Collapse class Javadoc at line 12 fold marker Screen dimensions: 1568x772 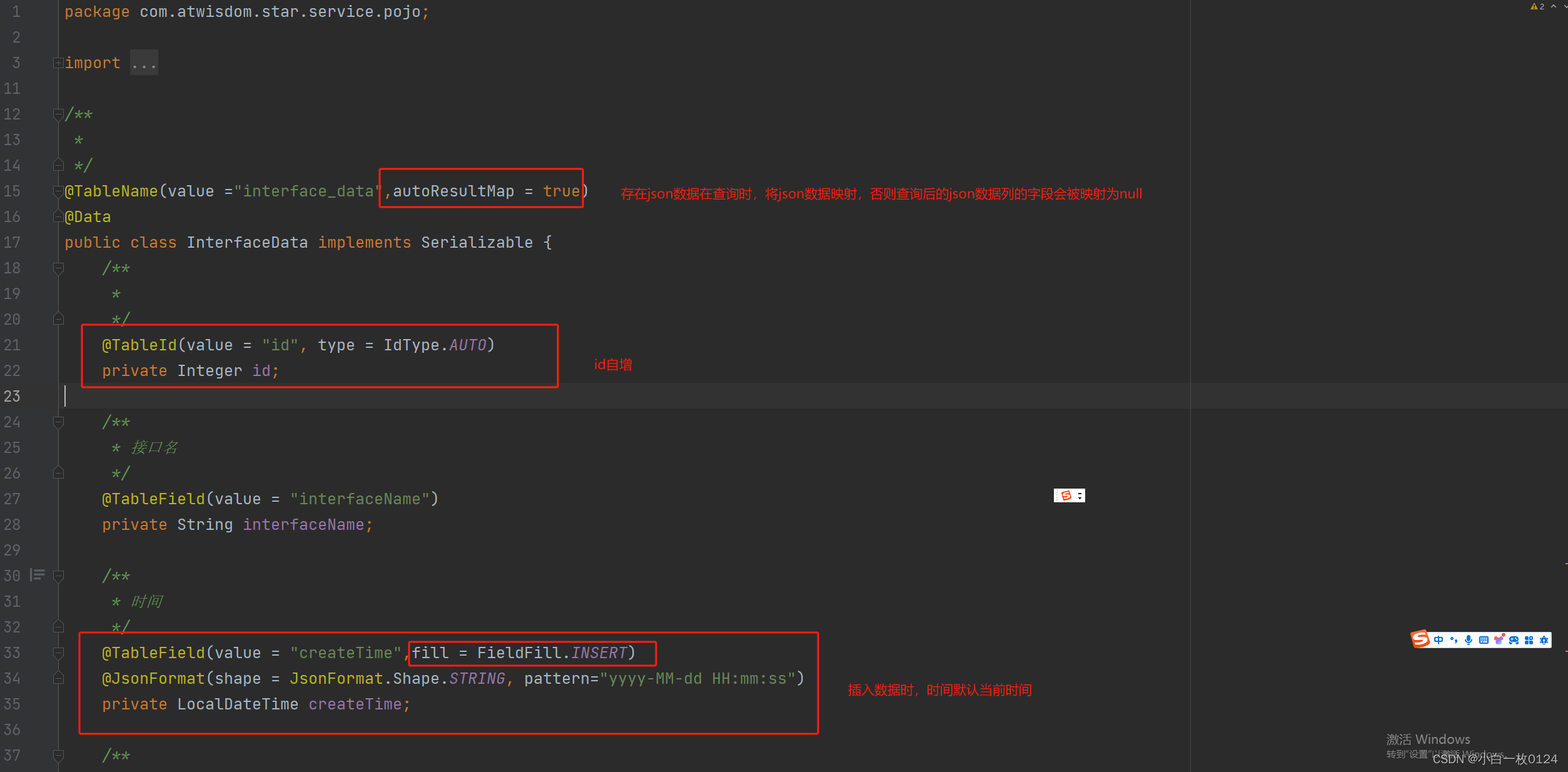(x=58, y=114)
